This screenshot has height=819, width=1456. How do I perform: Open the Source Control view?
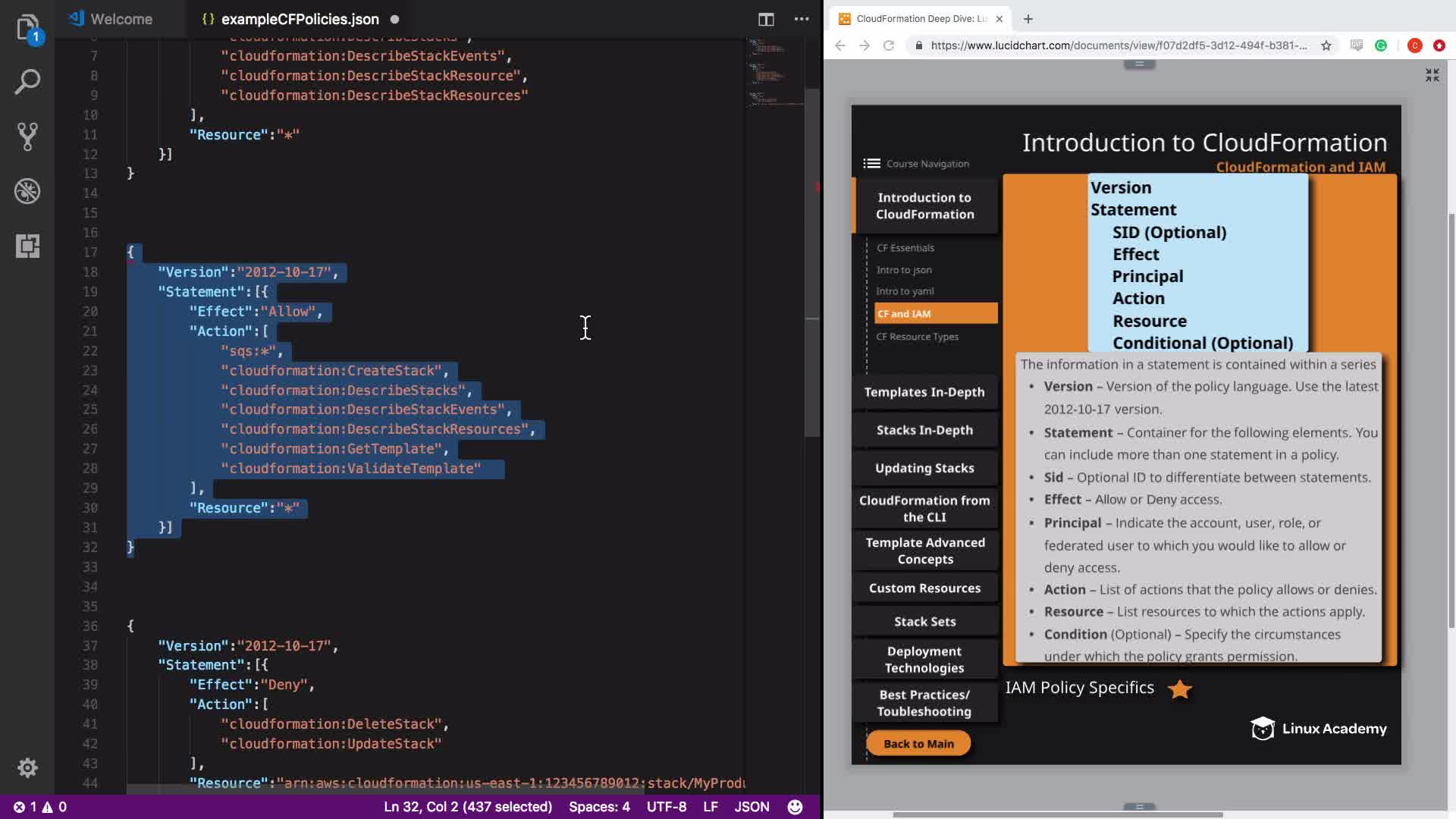pyautogui.click(x=27, y=136)
